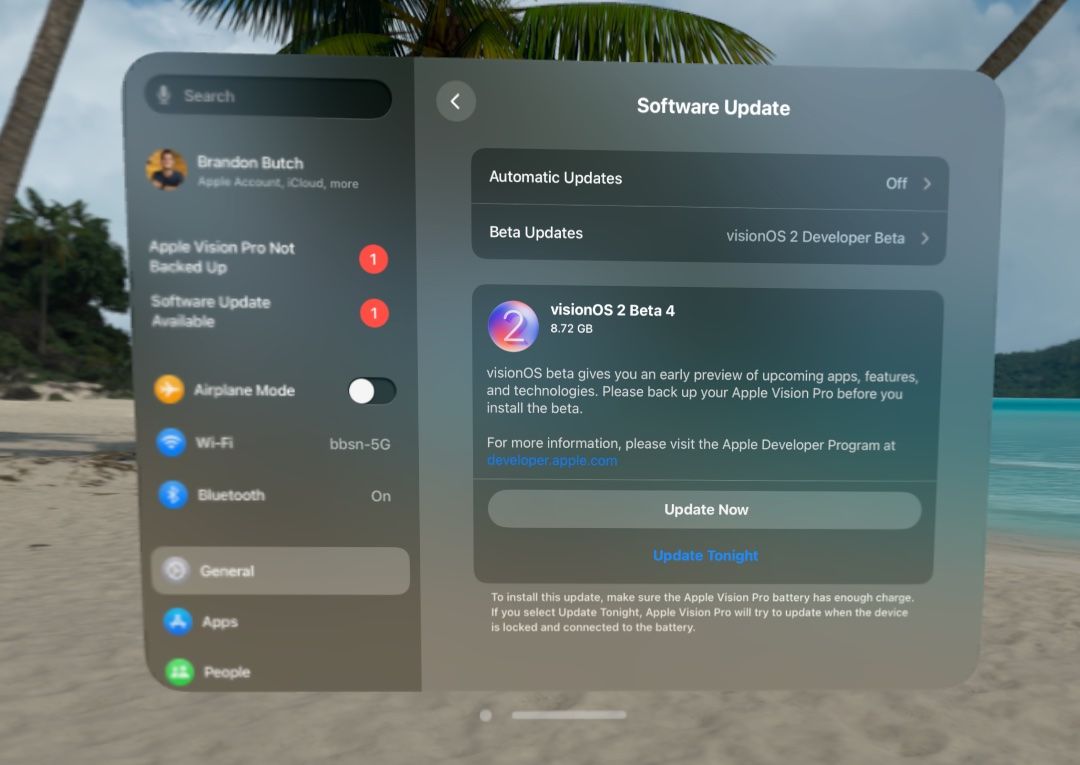Screen dimensions: 1080x765
Task: Tap the microphone icon in Search
Action: coord(164,95)
